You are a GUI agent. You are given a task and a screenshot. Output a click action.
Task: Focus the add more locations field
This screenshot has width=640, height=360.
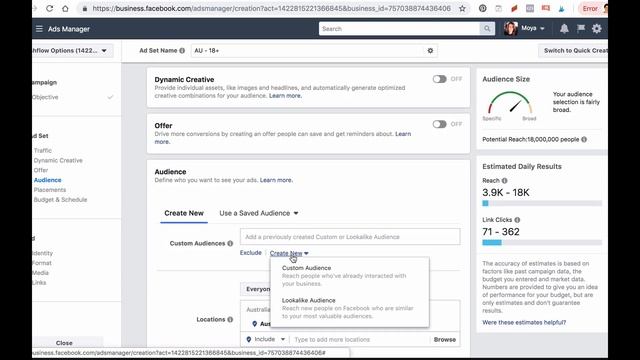point(359,340)
